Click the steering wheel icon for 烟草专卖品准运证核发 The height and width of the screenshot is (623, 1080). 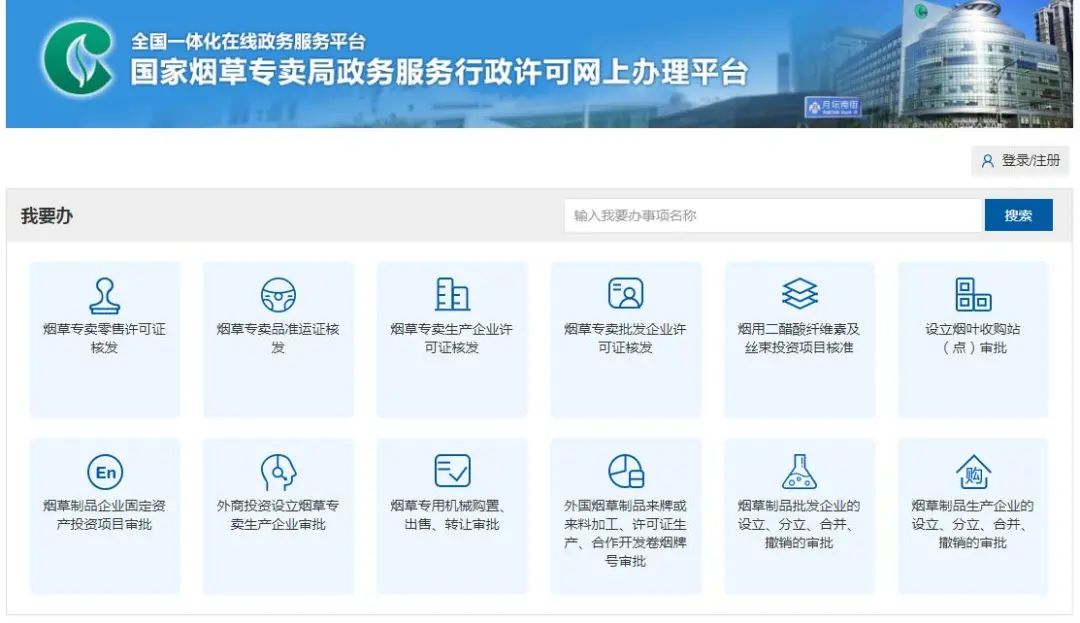pyautogui.click(x=278, y=295)
